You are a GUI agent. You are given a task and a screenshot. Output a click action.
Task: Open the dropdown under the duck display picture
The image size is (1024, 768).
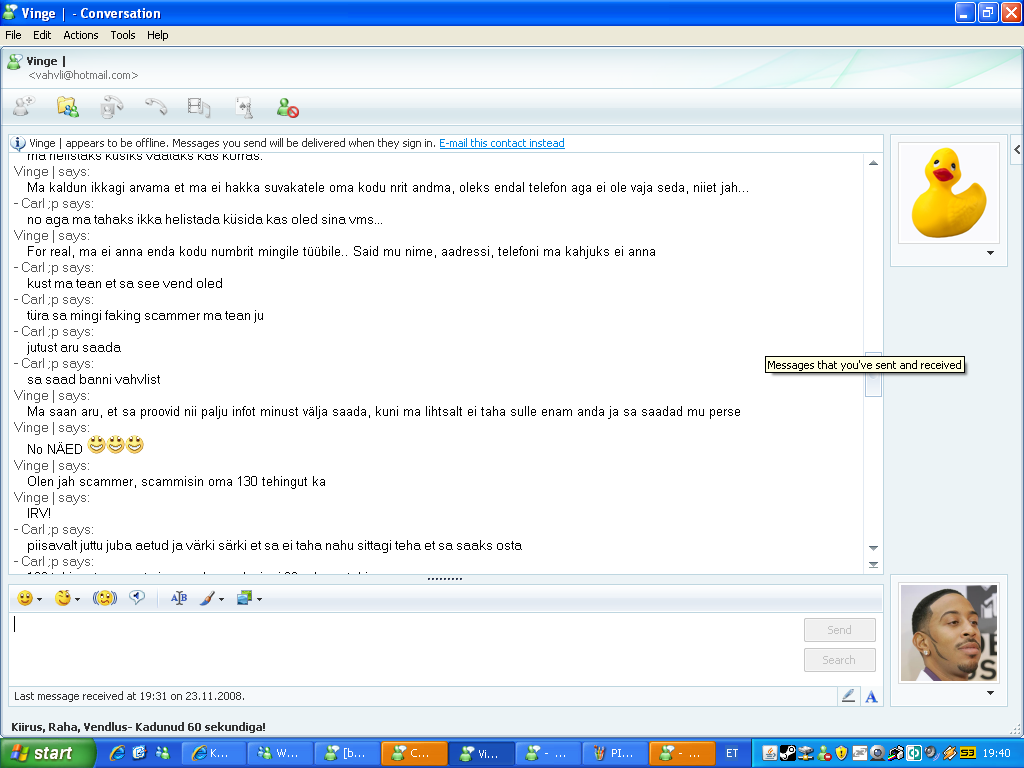click(990, 253)
